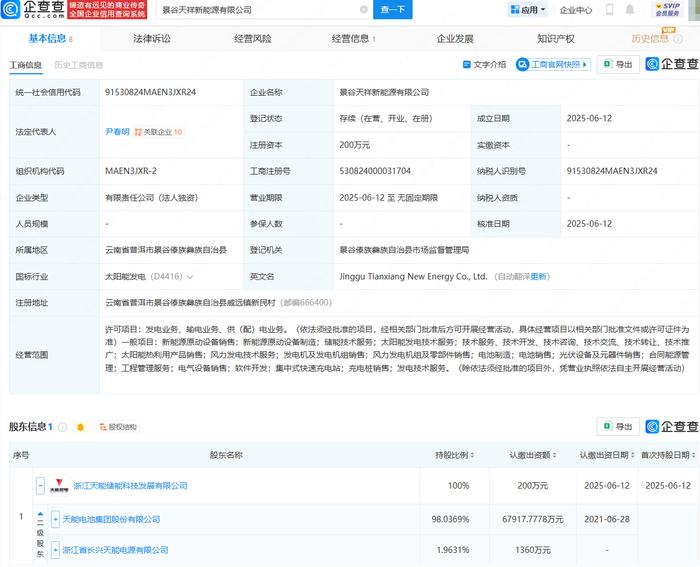Image resolution: width=700 pixels, height=567 pixels.
Task: Click the 1.9631% shareholding value
Action: coord(453,550)
